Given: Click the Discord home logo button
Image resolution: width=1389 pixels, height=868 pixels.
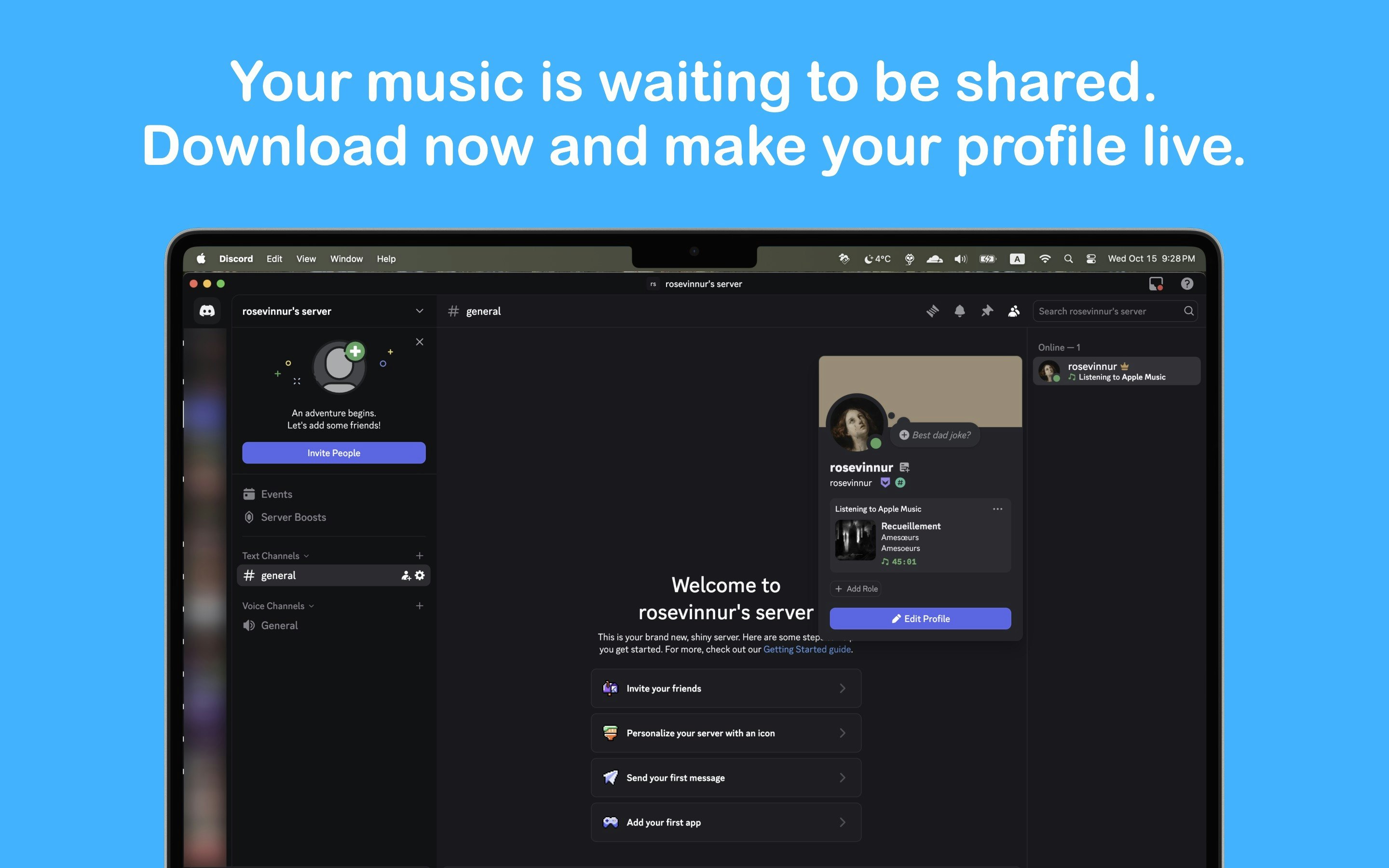Looking at the screenshot, I should (207, 311).
